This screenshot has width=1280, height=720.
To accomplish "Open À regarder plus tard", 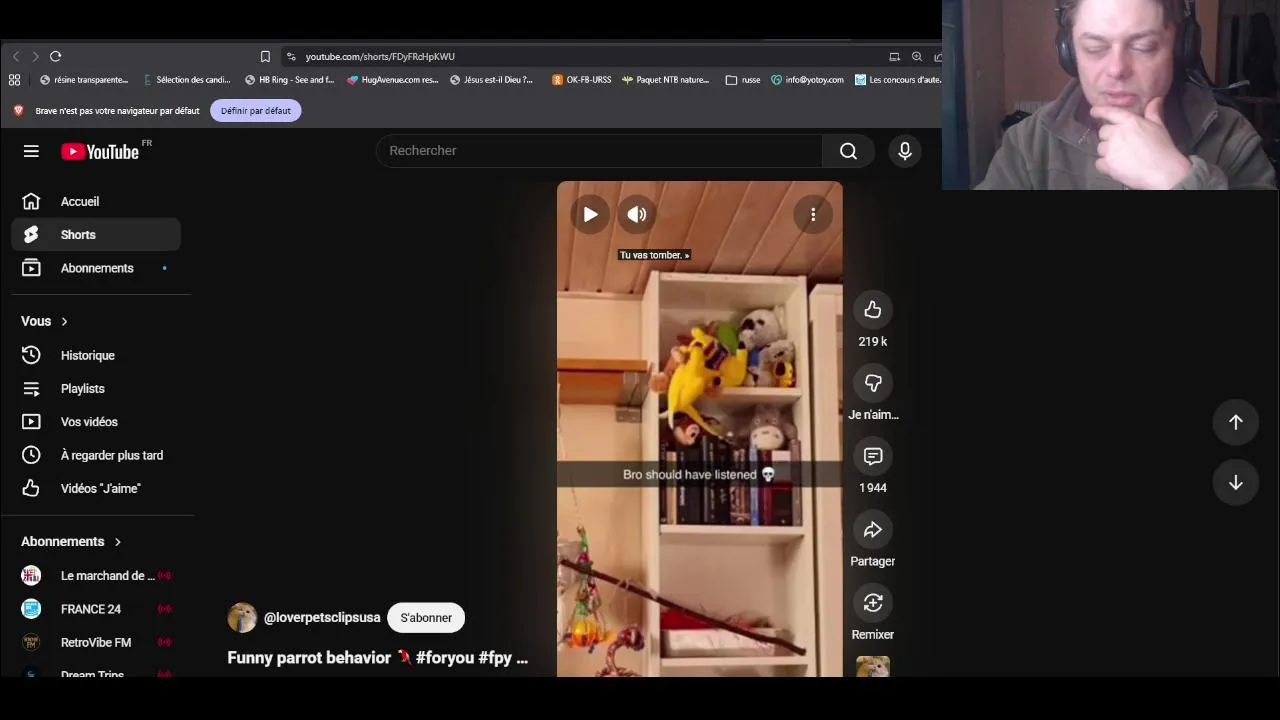I will coord(96,455).
